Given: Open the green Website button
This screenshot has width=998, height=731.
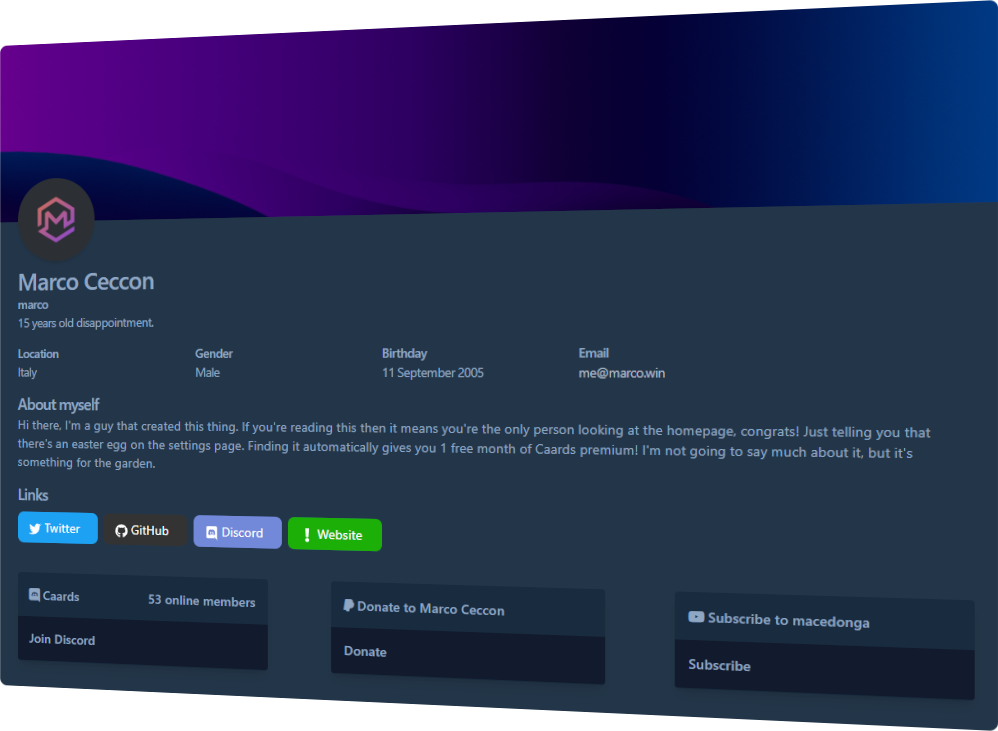Looking at the screenshot, I should (335, 534).
